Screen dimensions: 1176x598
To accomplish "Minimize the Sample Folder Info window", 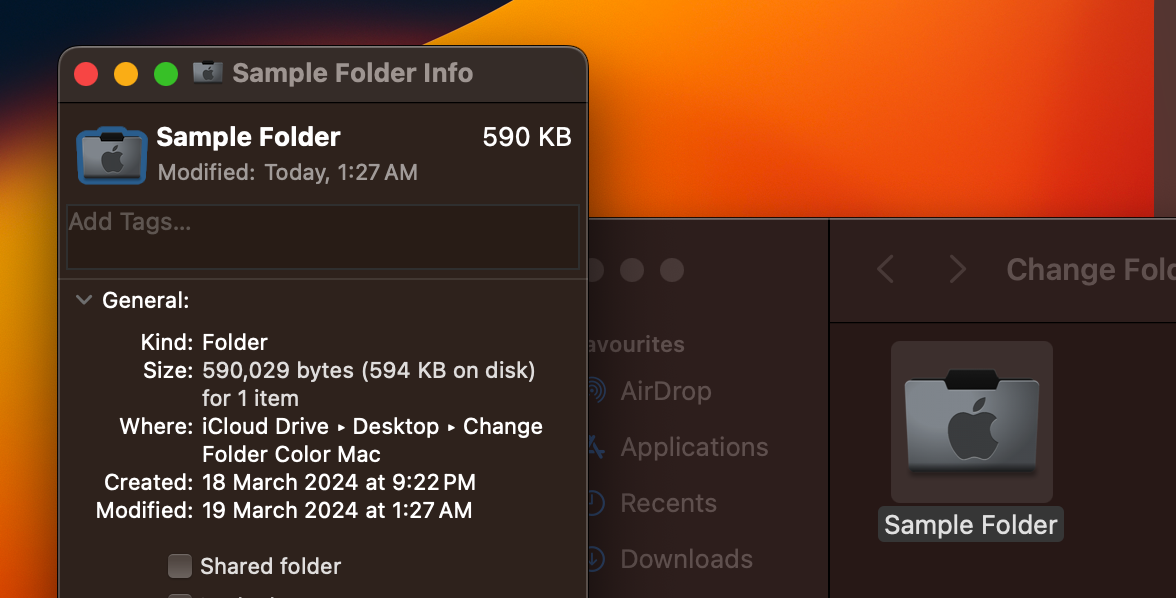I will (126, 73).
